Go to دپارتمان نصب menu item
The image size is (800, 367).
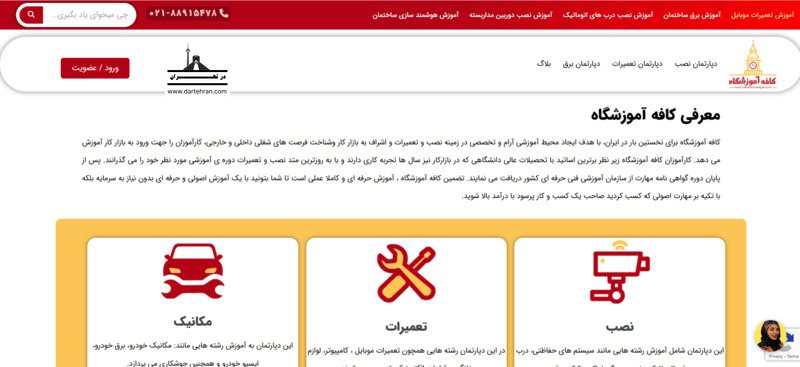point(696,64)
